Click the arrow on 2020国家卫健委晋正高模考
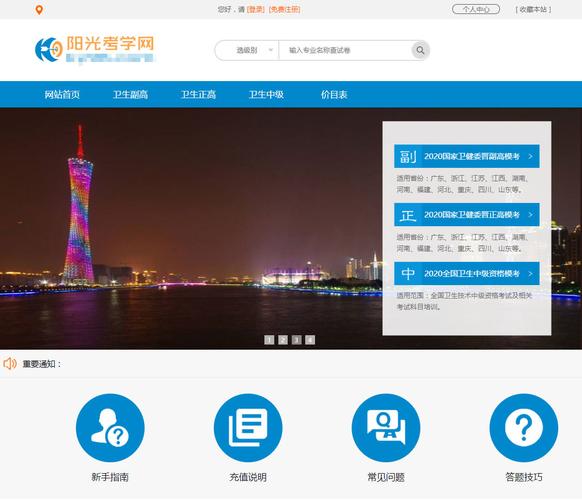This screenshot has width=582, height=500. click(x=530, y=215)
